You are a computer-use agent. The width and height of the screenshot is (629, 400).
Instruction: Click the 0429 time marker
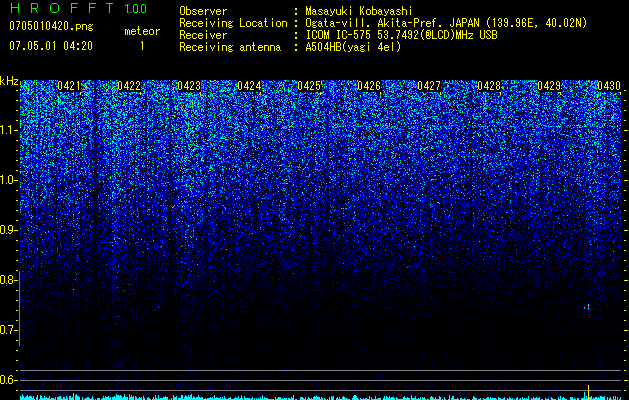pos(549,86)
